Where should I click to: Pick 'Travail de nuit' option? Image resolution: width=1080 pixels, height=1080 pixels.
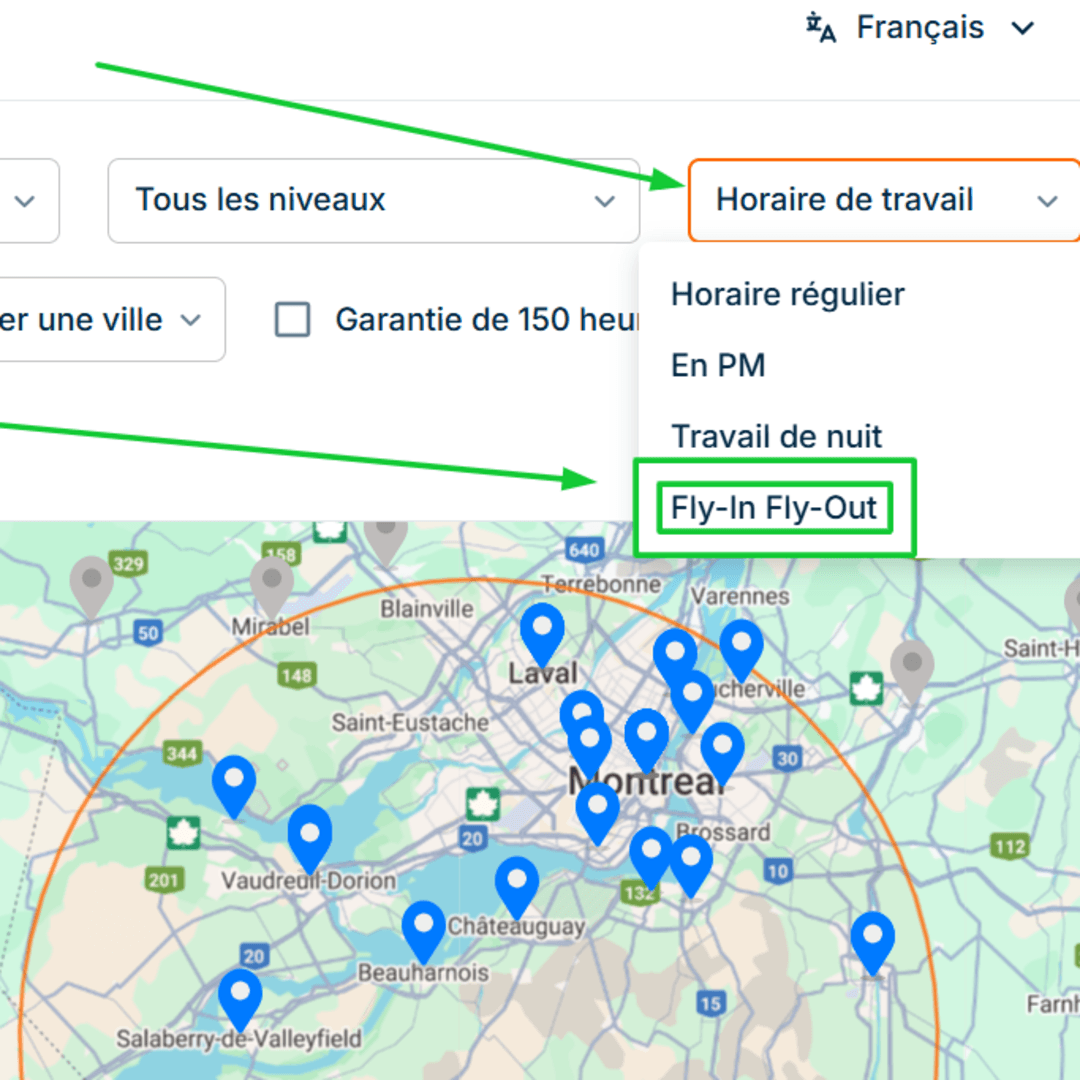pyautogui.click(x=776, y=437)
